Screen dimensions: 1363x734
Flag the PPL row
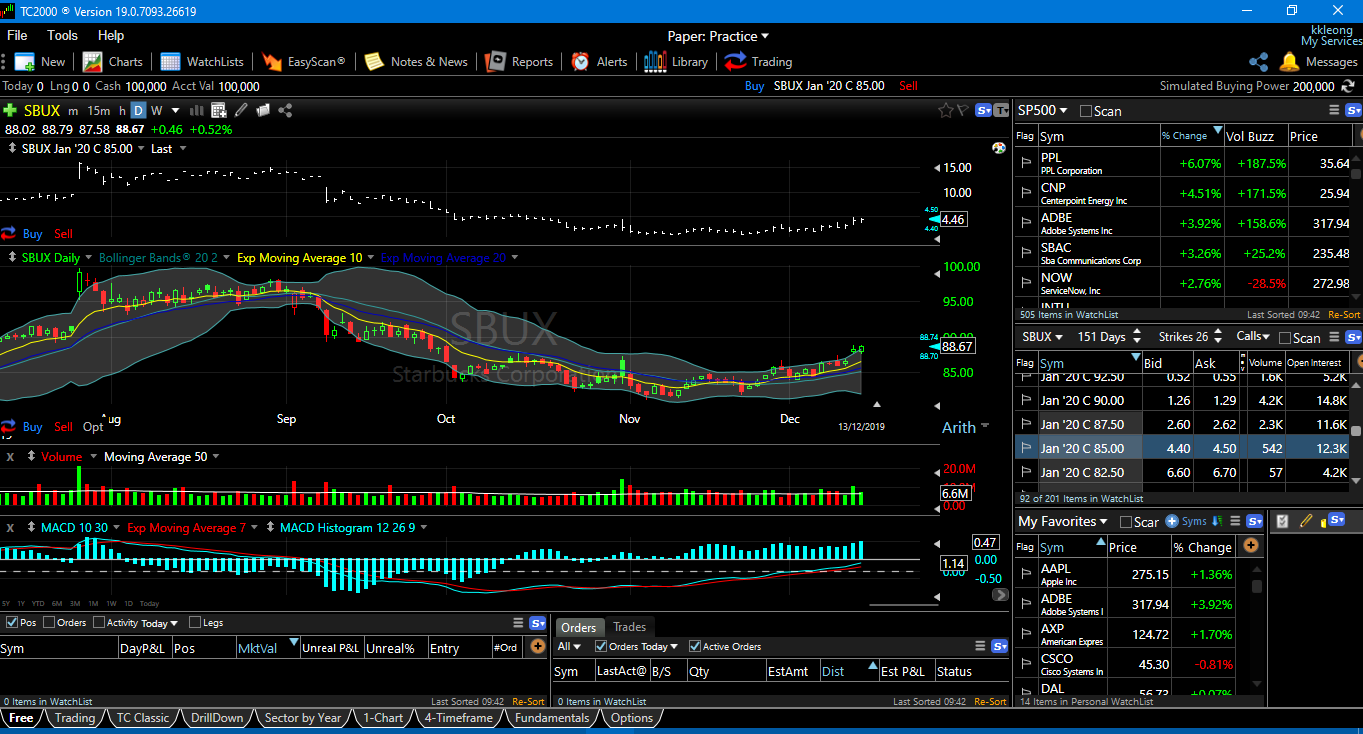pos(1026,163)
